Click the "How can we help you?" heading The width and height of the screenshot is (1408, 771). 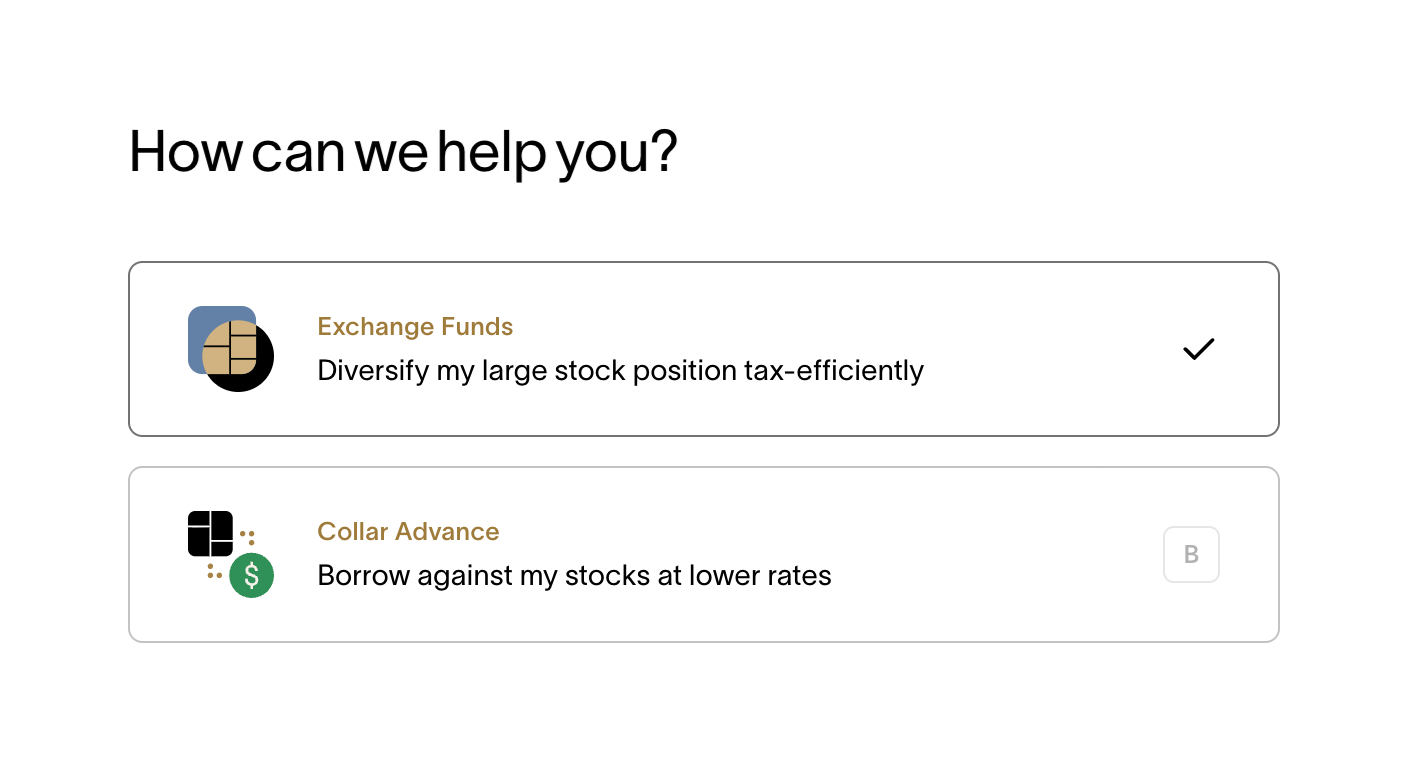tap(403, 152)
